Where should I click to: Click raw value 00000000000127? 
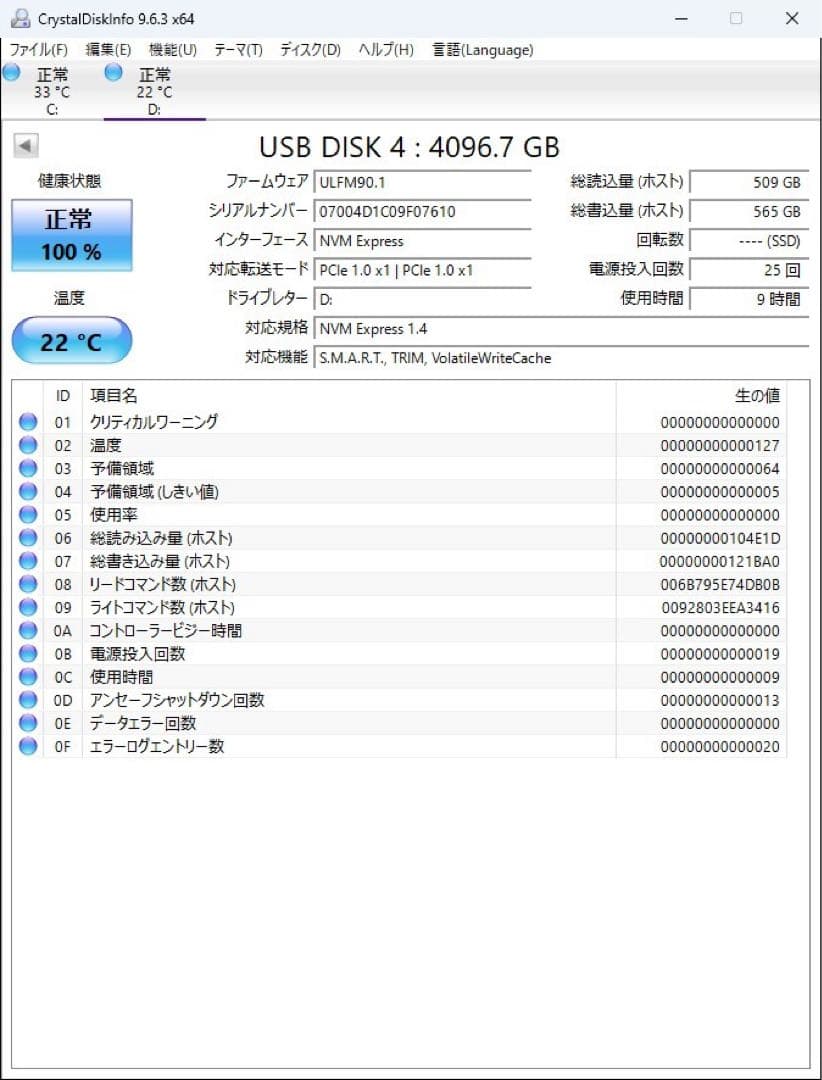click(x=720, y=446)
